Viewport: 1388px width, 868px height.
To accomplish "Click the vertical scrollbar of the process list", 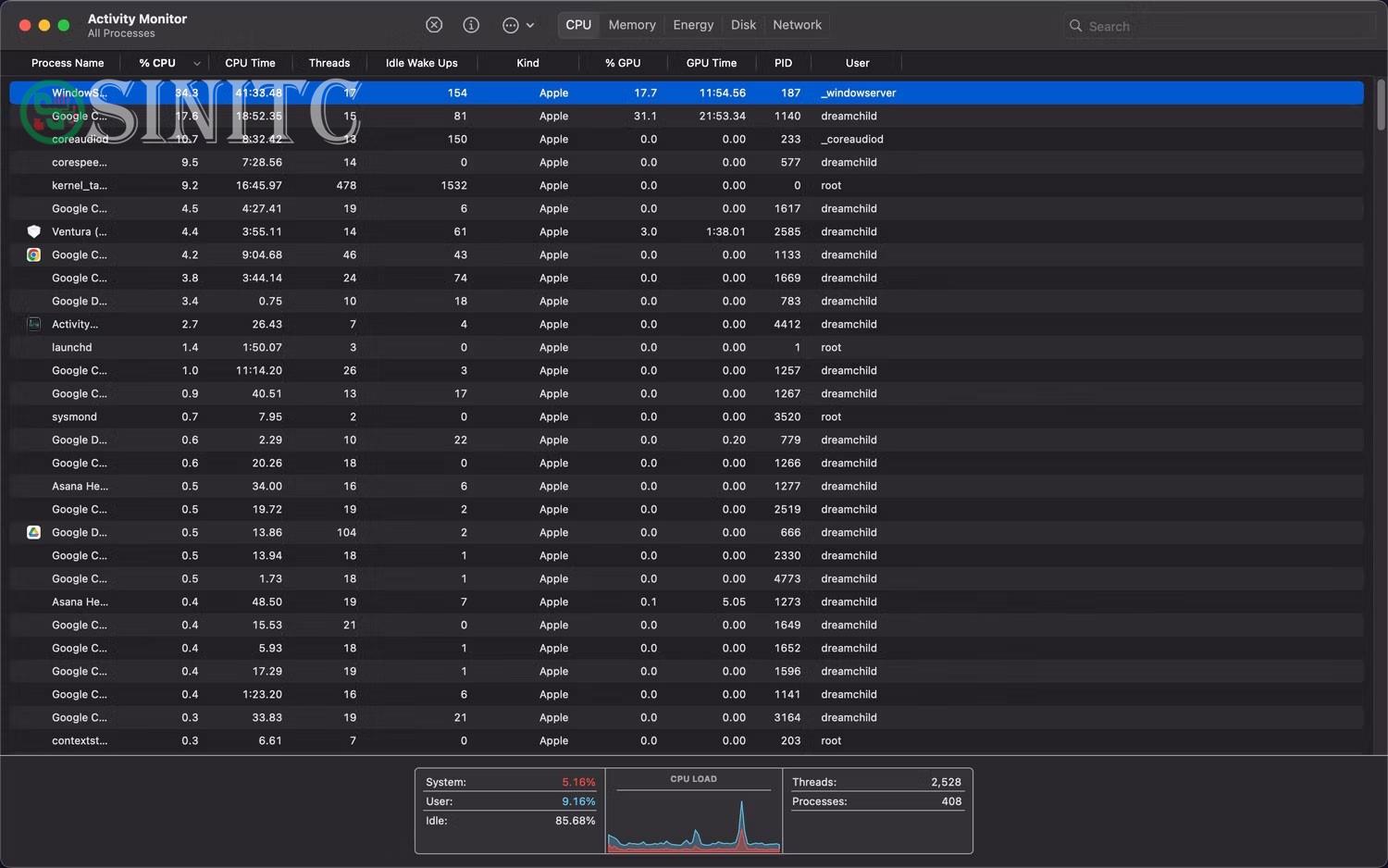I will [1381, 105].
